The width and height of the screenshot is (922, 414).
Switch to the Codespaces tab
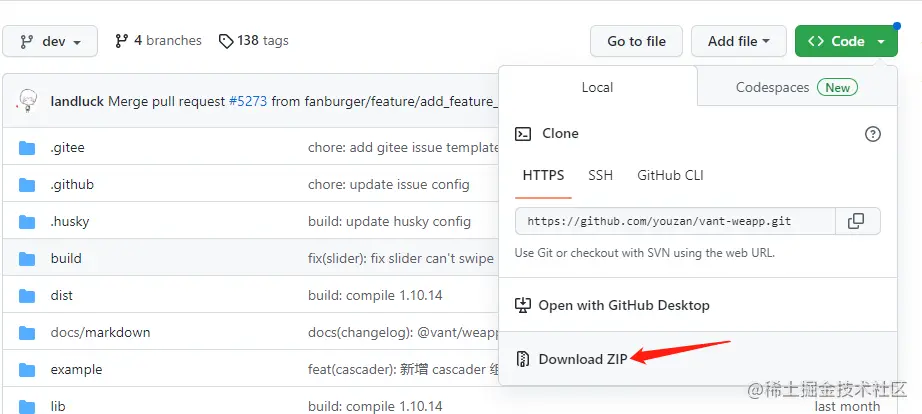pyautogui.click(x=797, y=88)
